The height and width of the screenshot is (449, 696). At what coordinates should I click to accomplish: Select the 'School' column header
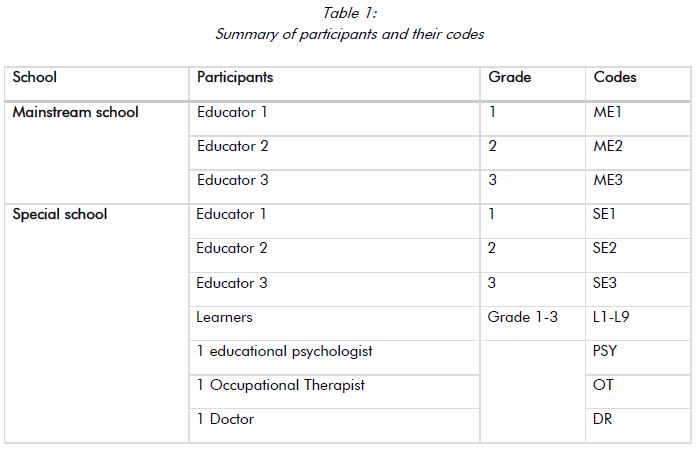point(35,77)
